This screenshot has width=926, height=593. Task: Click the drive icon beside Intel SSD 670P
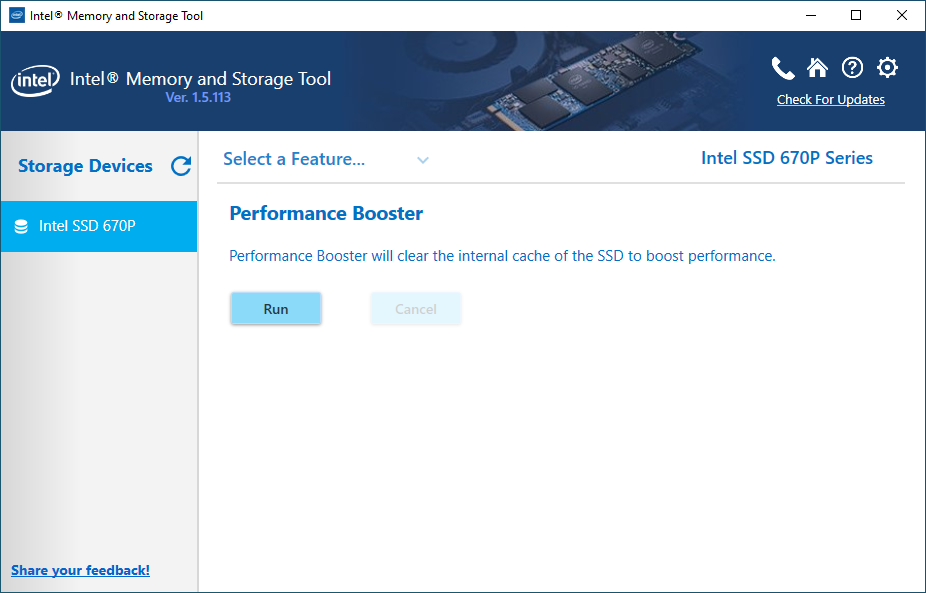[21, 226]
